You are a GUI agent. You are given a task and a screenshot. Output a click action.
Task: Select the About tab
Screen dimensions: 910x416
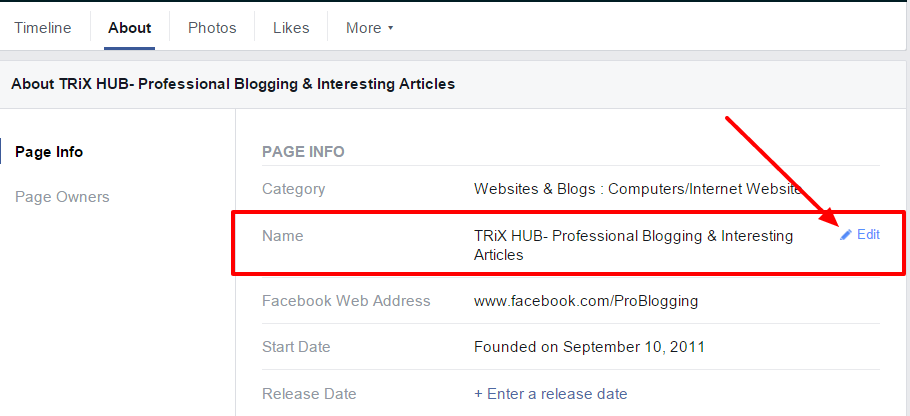[130, 28]
